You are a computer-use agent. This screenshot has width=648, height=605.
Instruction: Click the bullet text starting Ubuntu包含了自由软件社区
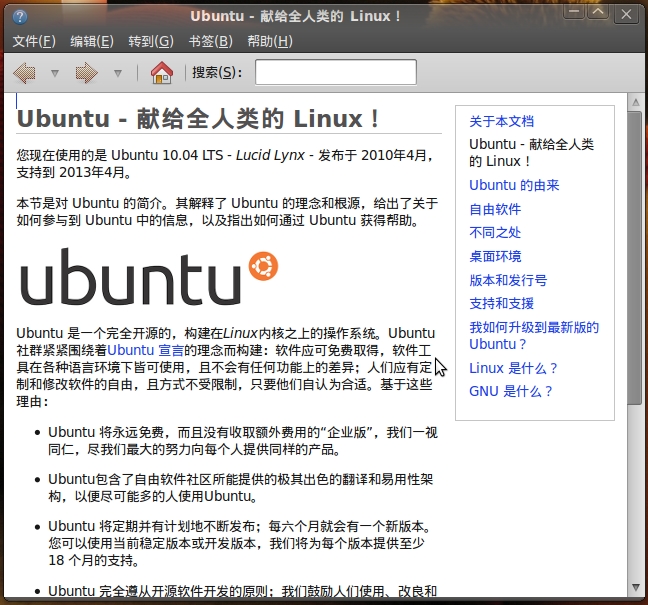pos(241,488)
